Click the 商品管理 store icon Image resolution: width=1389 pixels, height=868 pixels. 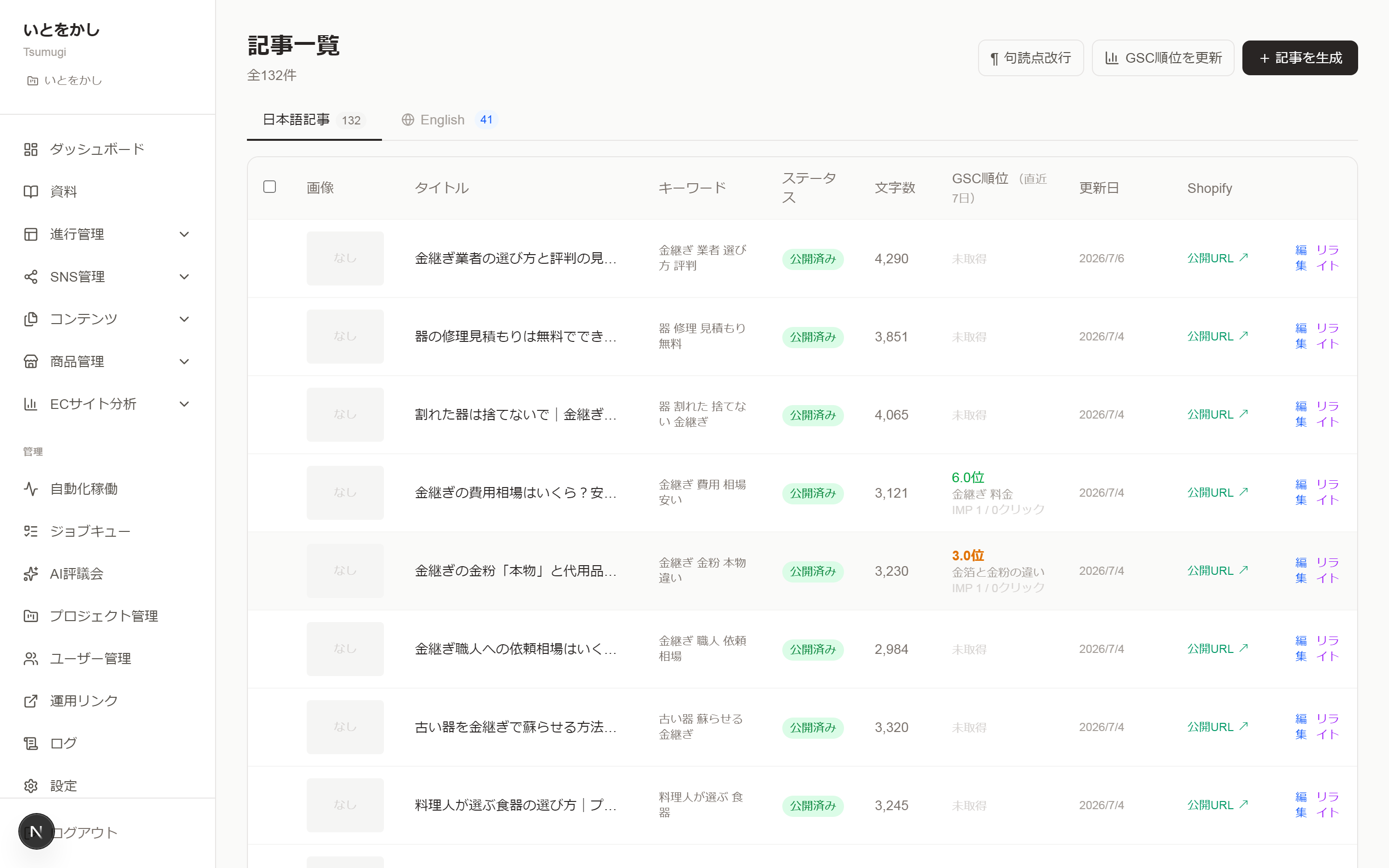pyautogui.click(x=31, y=362)
